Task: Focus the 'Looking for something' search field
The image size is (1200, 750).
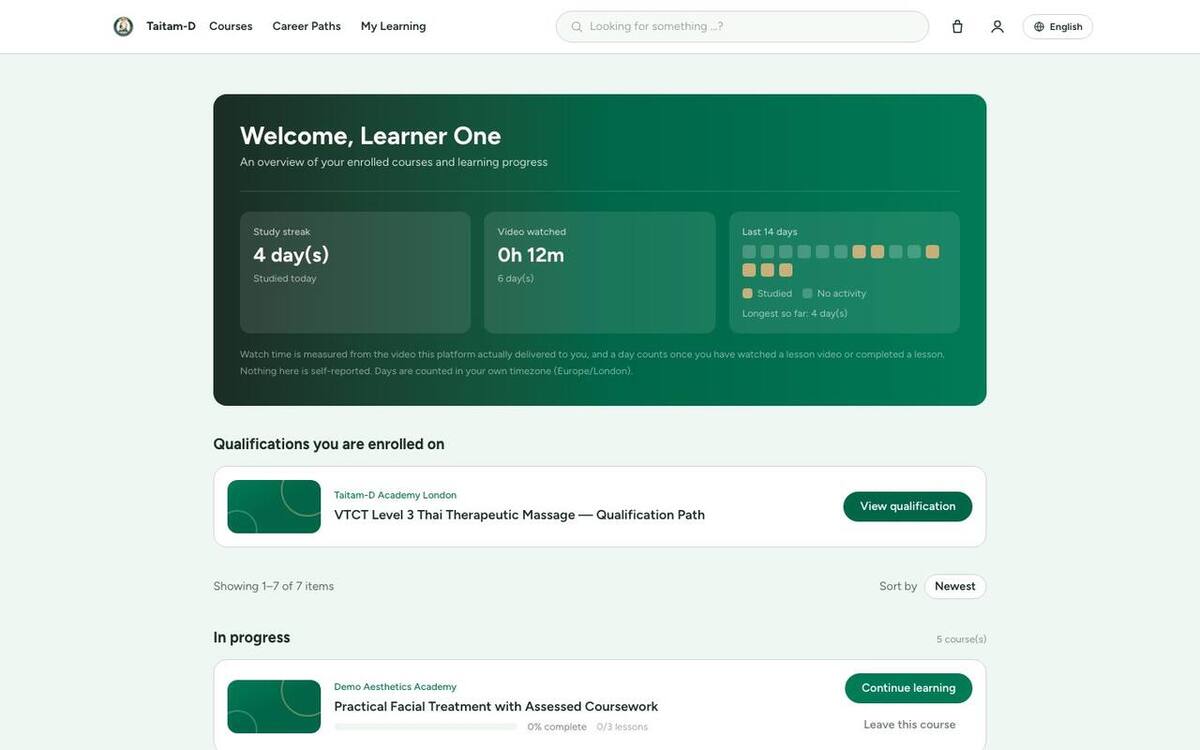Action: coord(742,27)
